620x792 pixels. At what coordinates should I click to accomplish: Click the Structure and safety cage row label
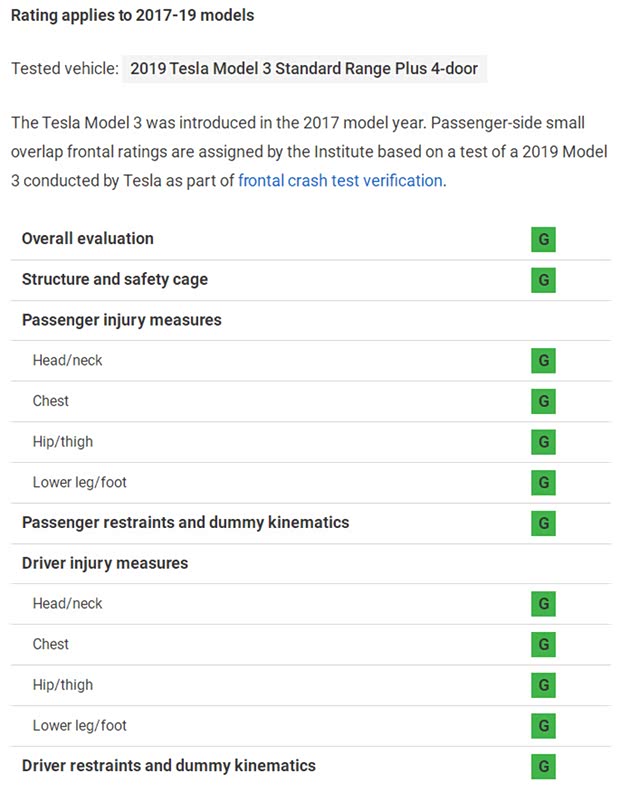(114, 279)
